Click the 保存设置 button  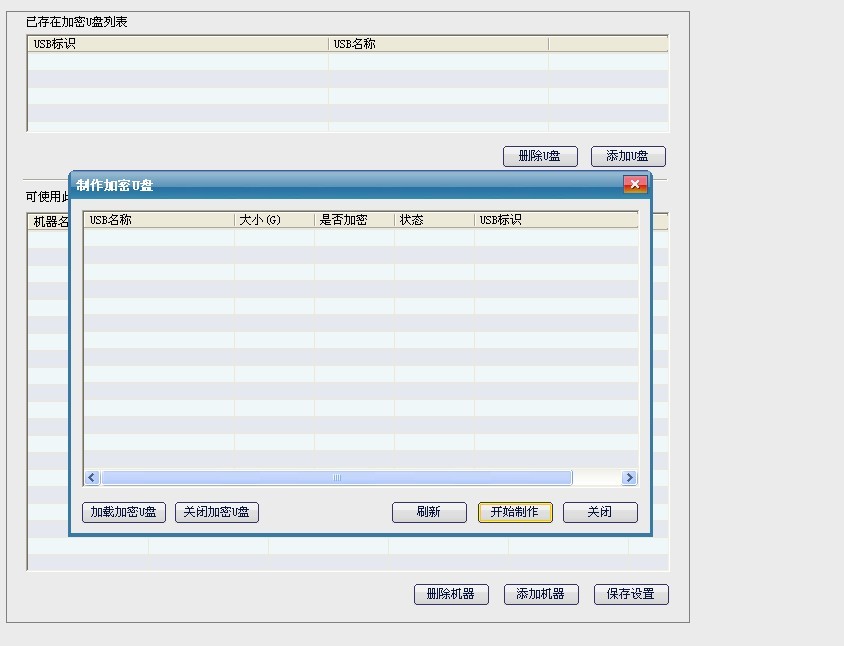pyautogui.click(x=631, y=594)
